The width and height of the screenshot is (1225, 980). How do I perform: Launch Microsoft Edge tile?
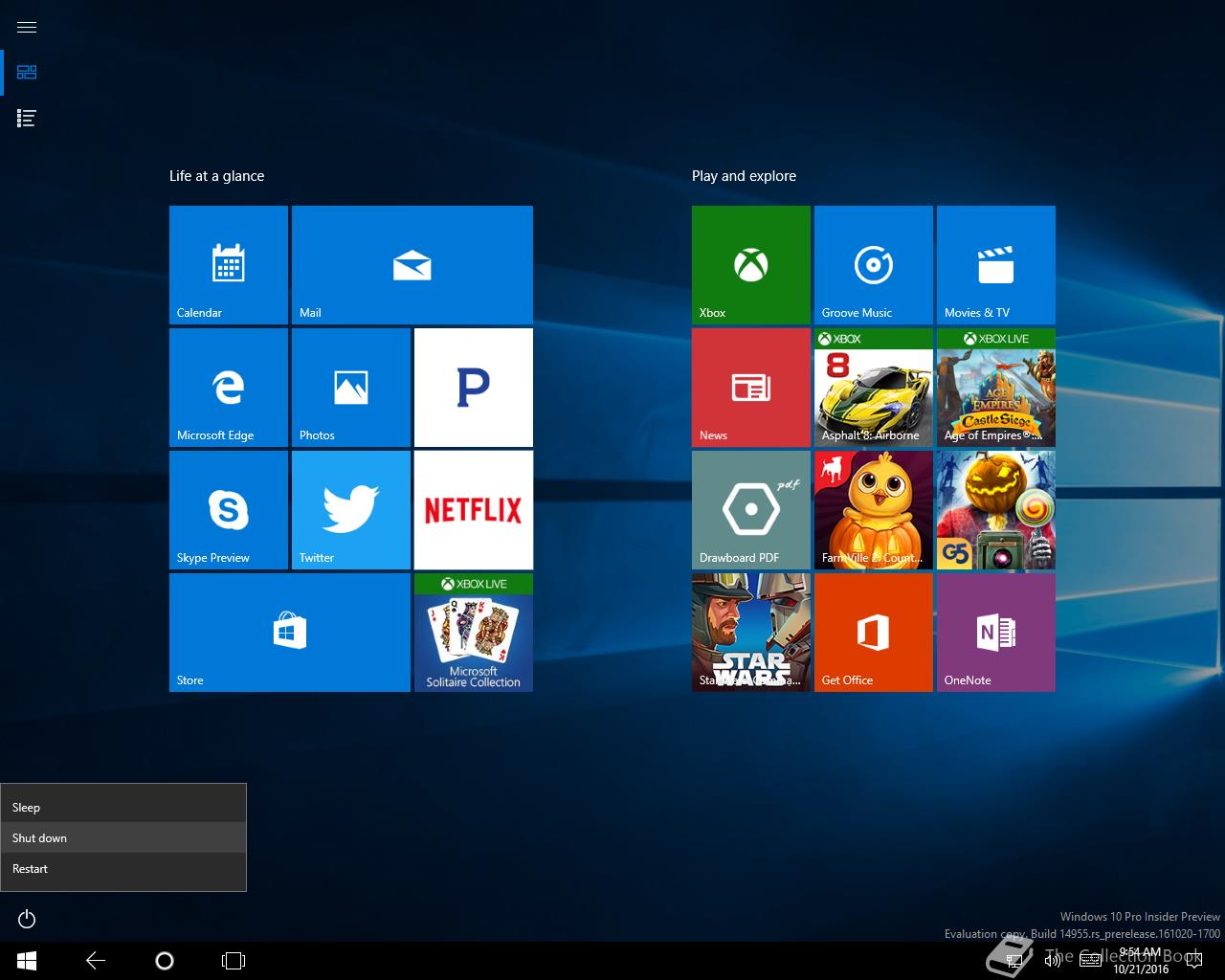point(229,388)
